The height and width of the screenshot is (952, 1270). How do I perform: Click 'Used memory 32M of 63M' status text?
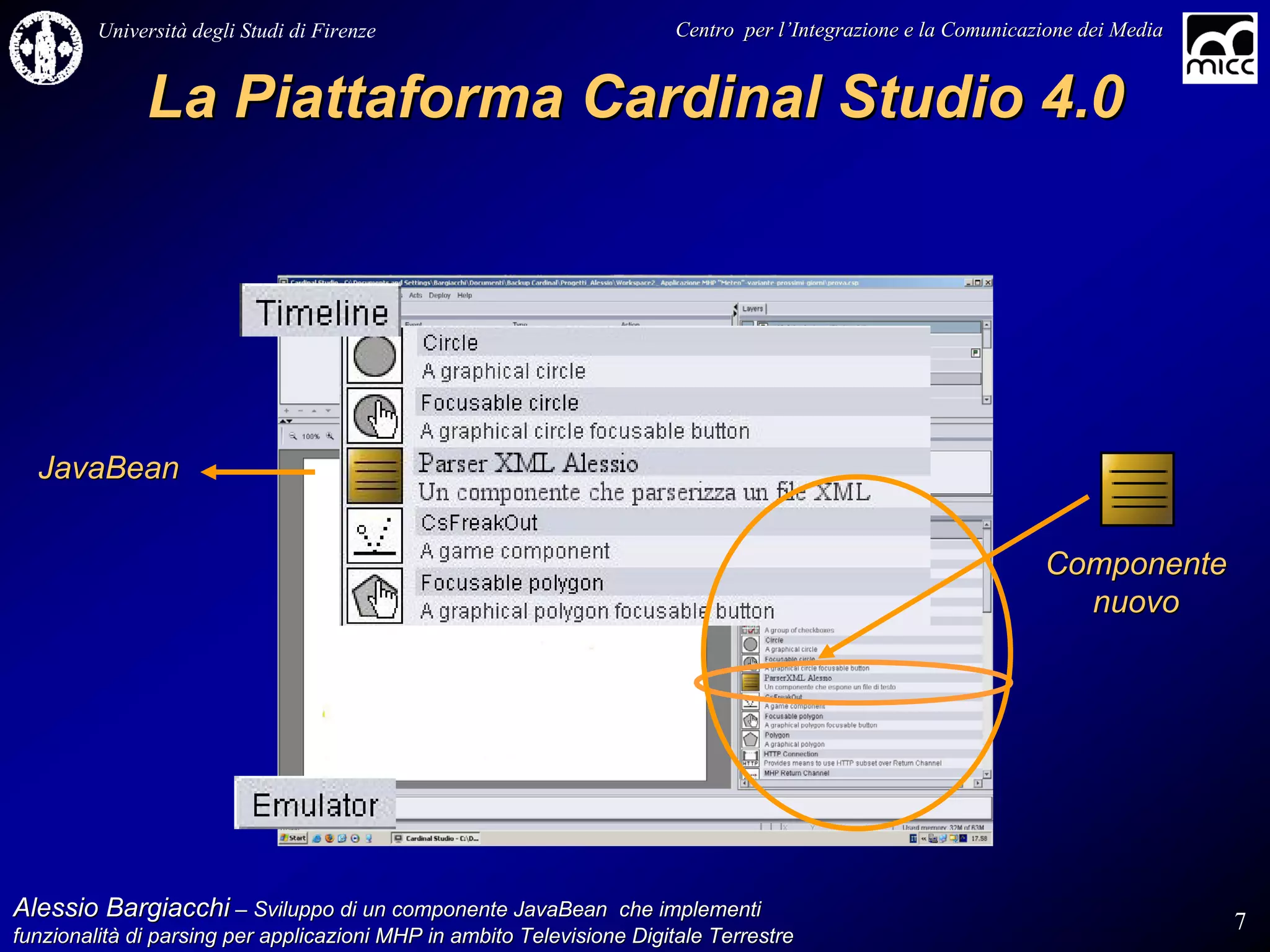tap(943, 827)
